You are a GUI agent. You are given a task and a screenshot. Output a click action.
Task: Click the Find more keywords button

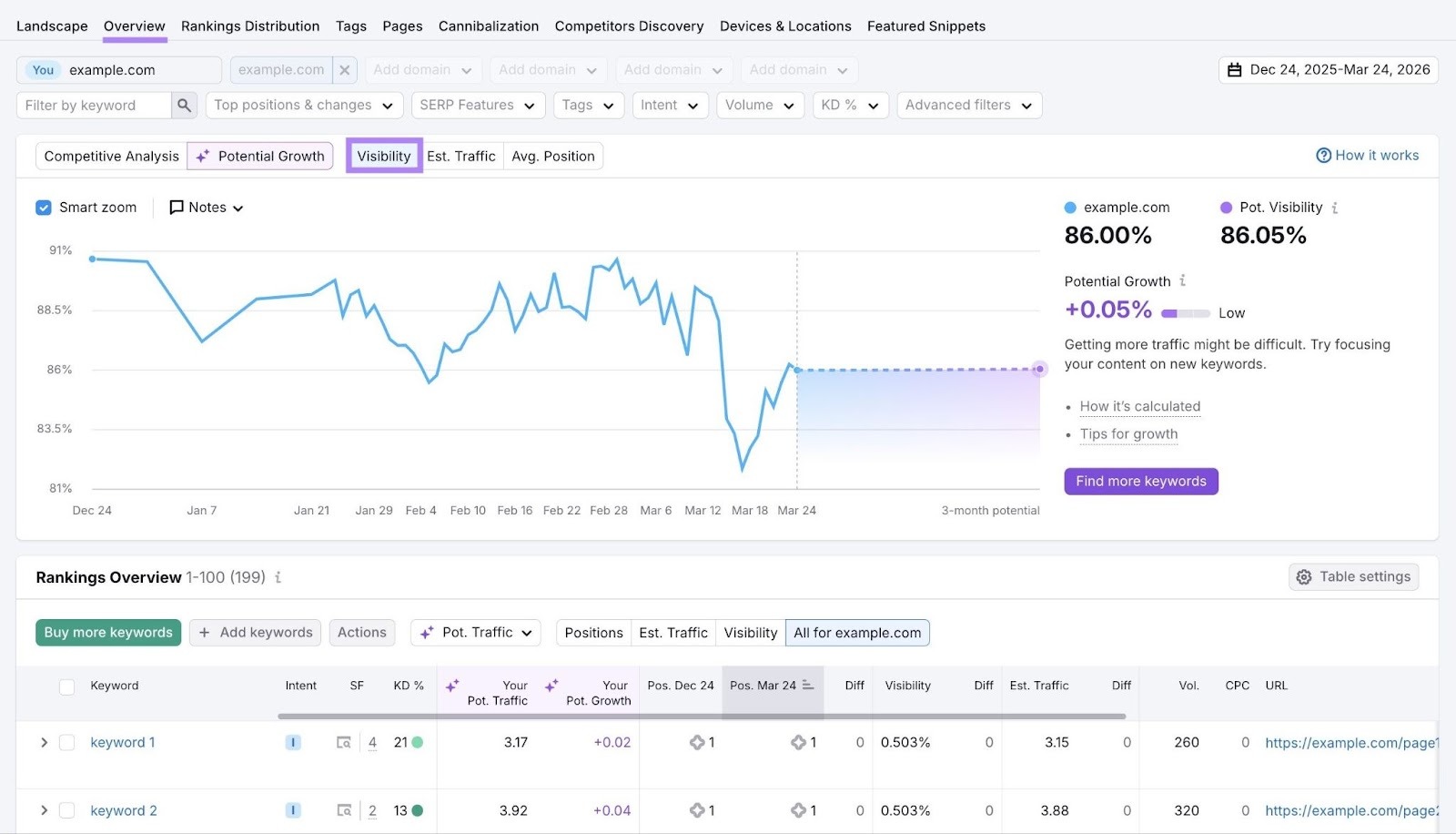(1140, 481)
